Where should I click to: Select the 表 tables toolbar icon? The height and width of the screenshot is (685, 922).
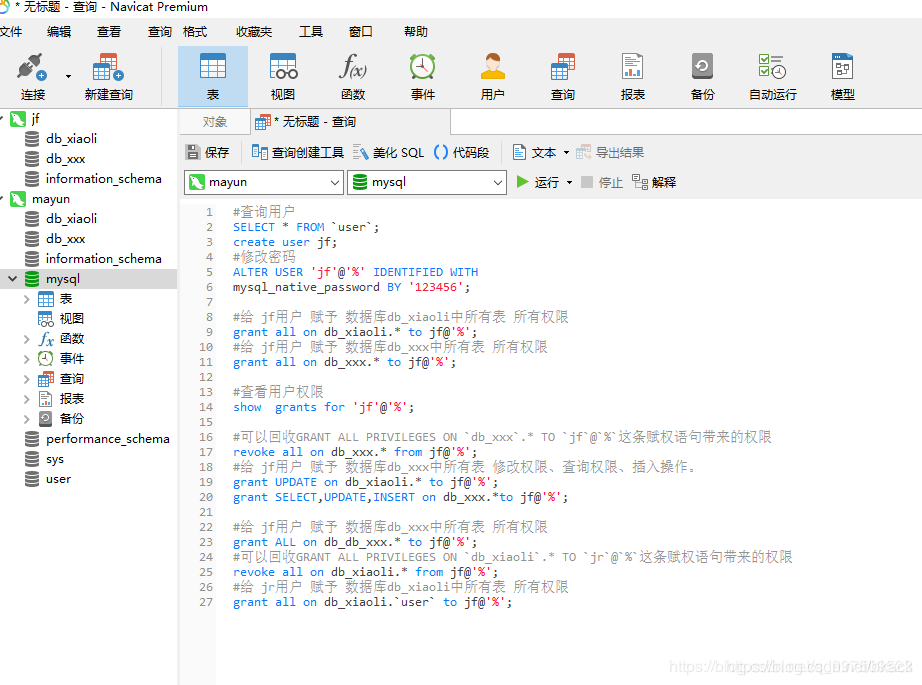click(x=213, y=76)
